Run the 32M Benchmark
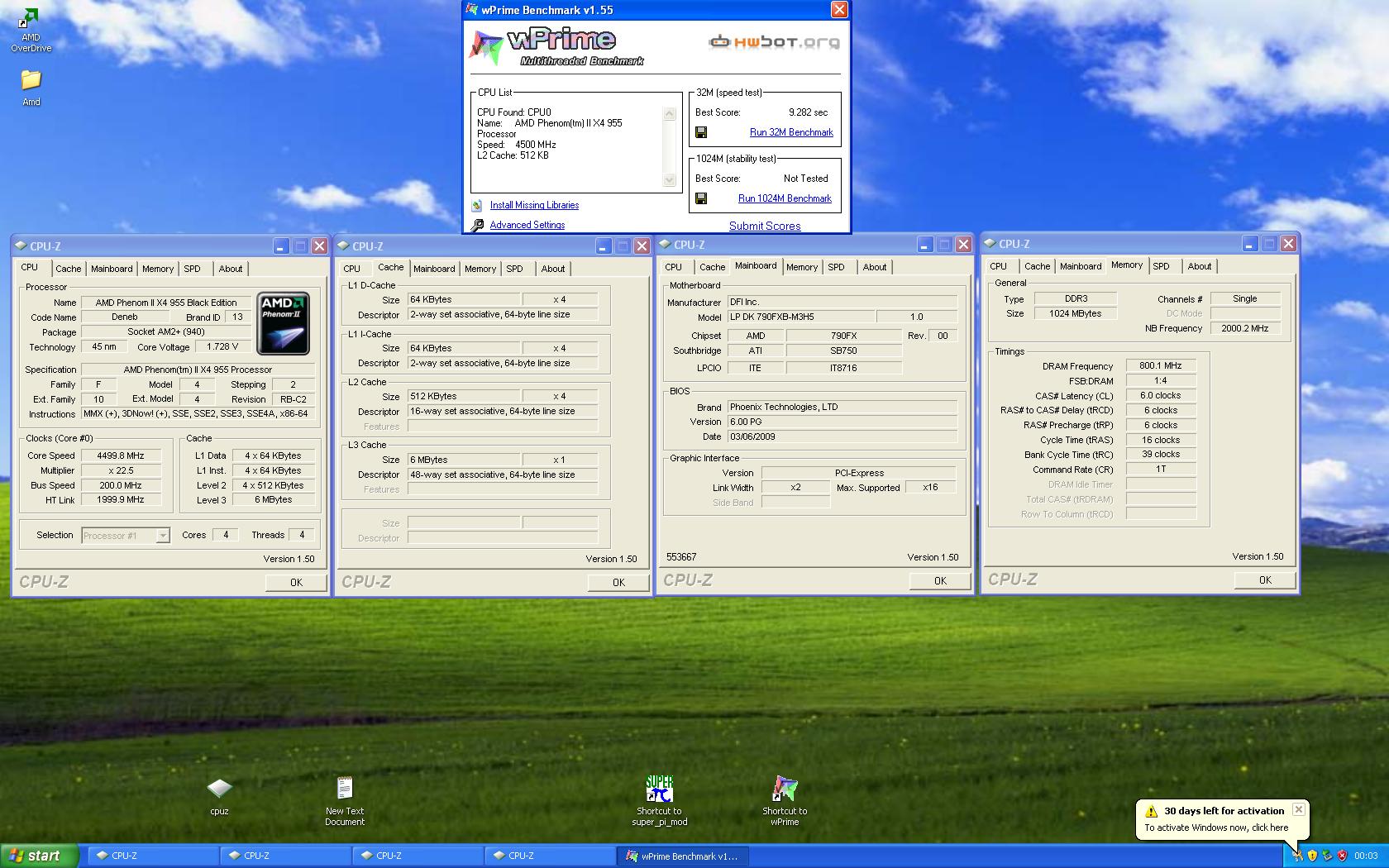 [791, 132]
